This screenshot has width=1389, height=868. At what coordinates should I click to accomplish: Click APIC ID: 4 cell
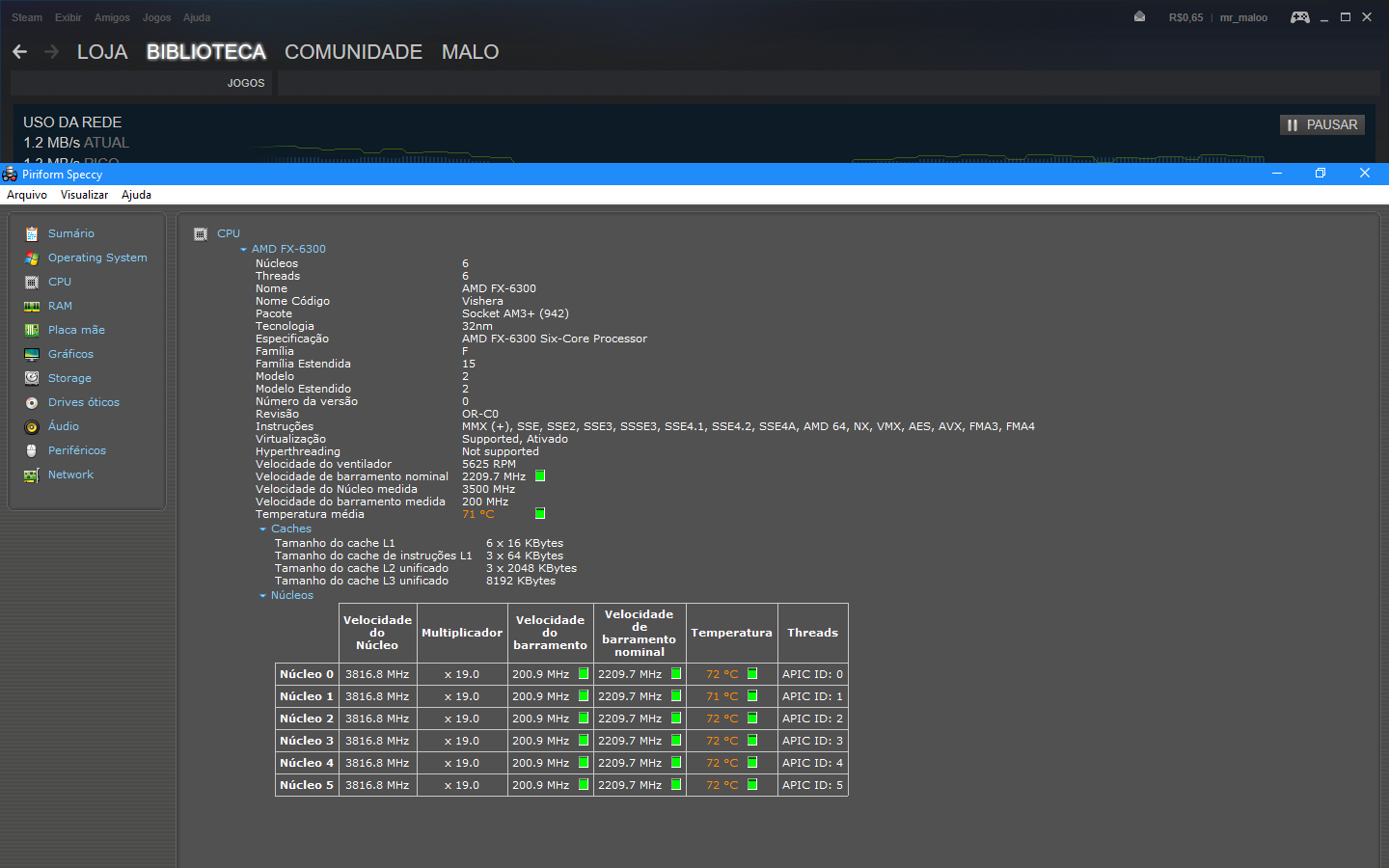coord(812,763)
